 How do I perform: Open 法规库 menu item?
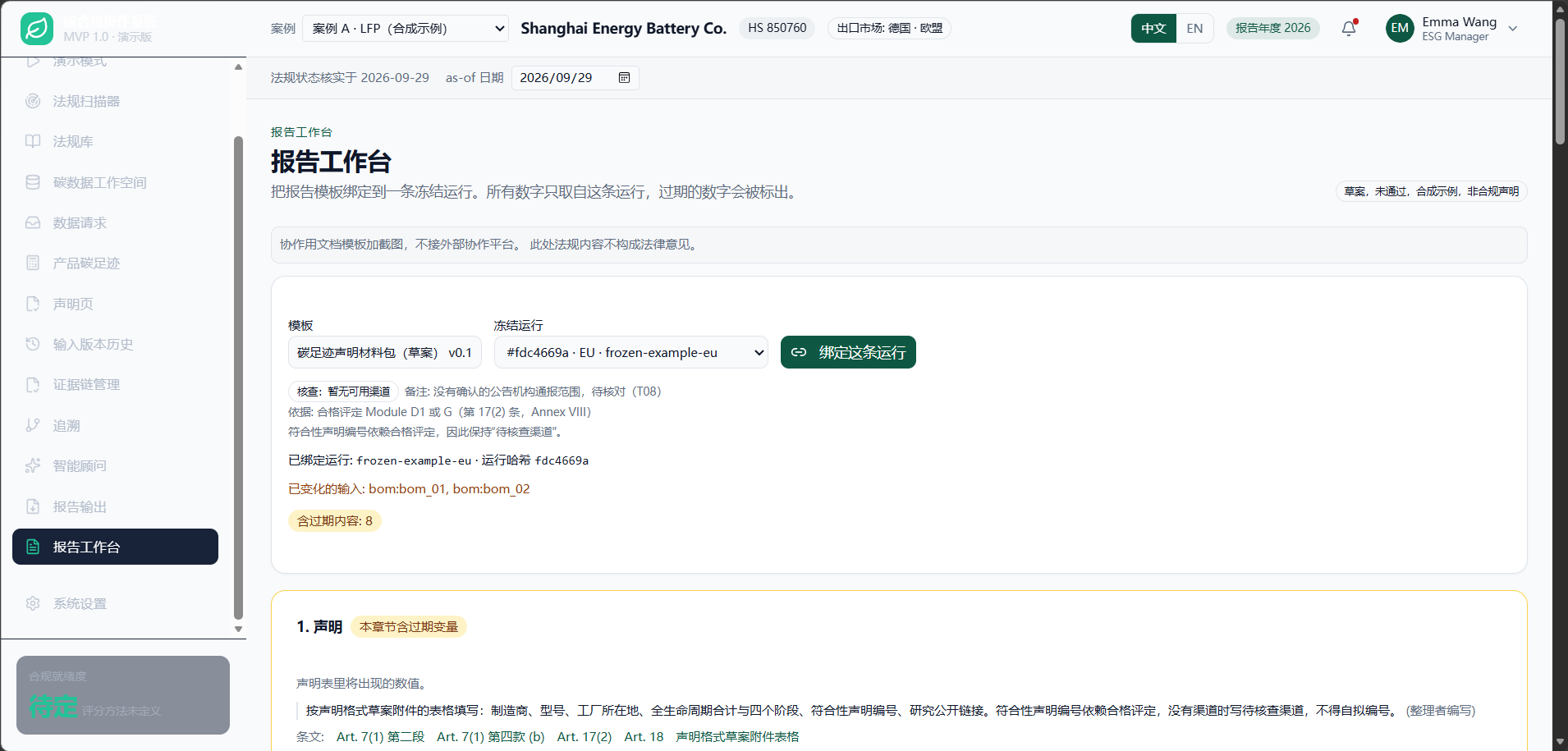pyautogui.click(x=115, y=141)
